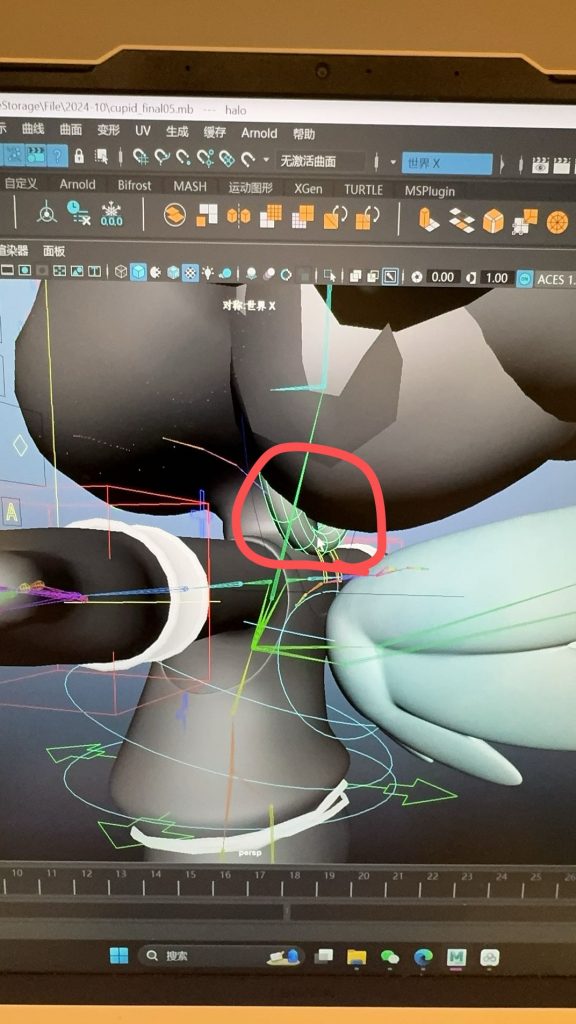The image size is (576, 1024).
Task: Open Maya from the Windows taskbar
Action: coord(456,957)
